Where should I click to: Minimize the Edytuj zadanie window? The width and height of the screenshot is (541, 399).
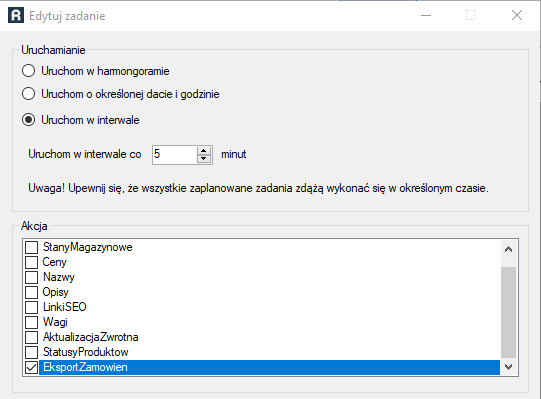pyautogui.click(x=426, y=16)
